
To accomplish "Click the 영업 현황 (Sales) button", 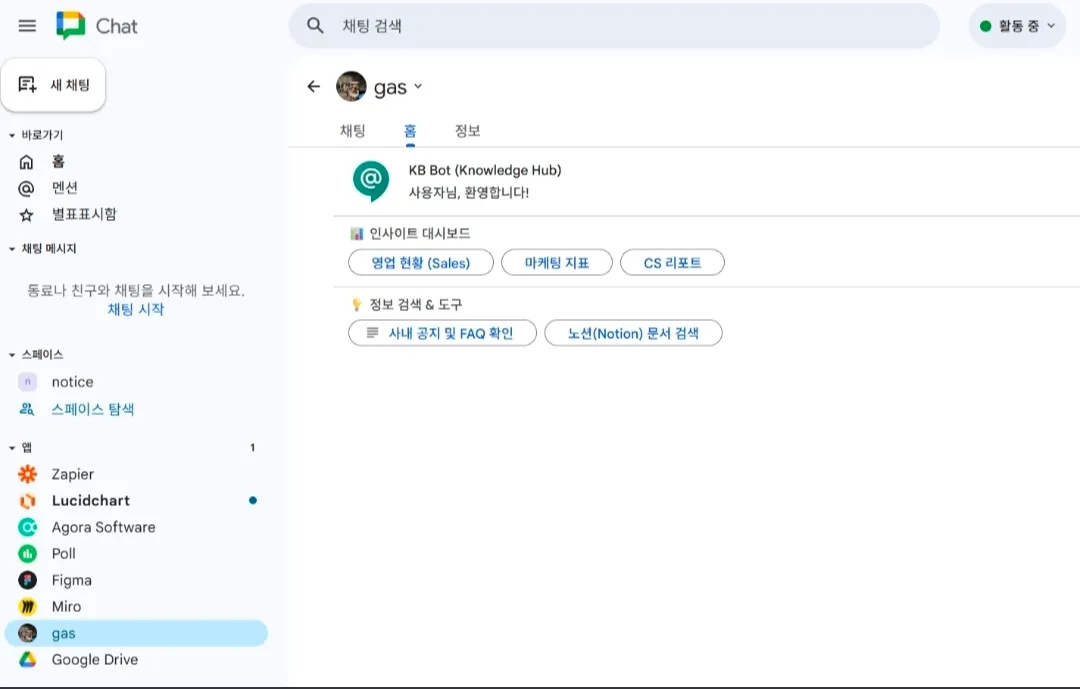I will 421,263.
